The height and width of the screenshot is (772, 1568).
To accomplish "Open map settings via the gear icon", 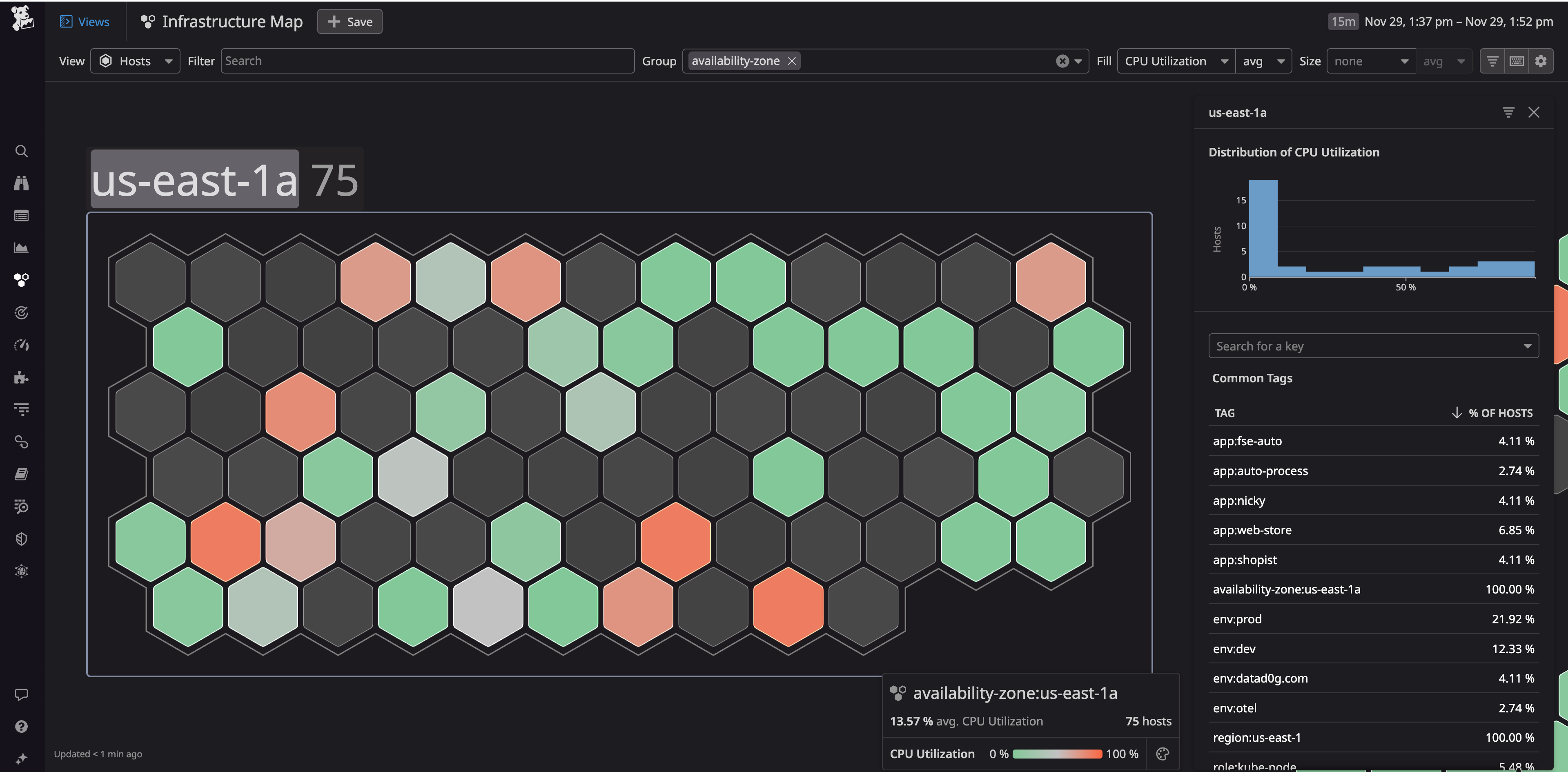I will tap(1541, 60).
